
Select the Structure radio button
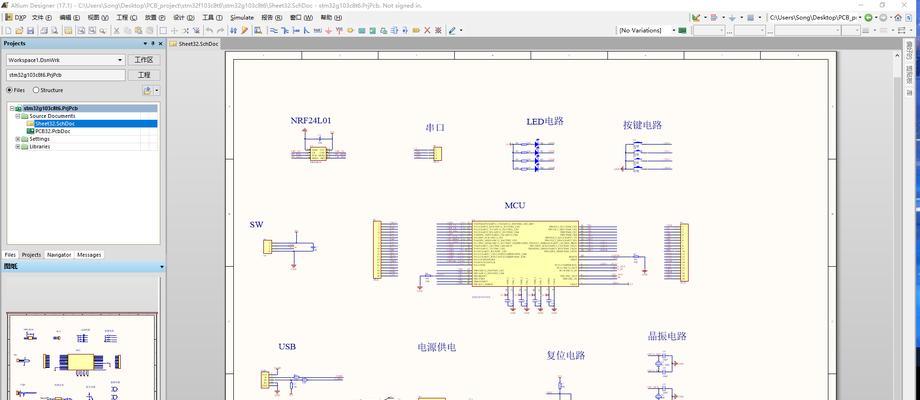36,90
